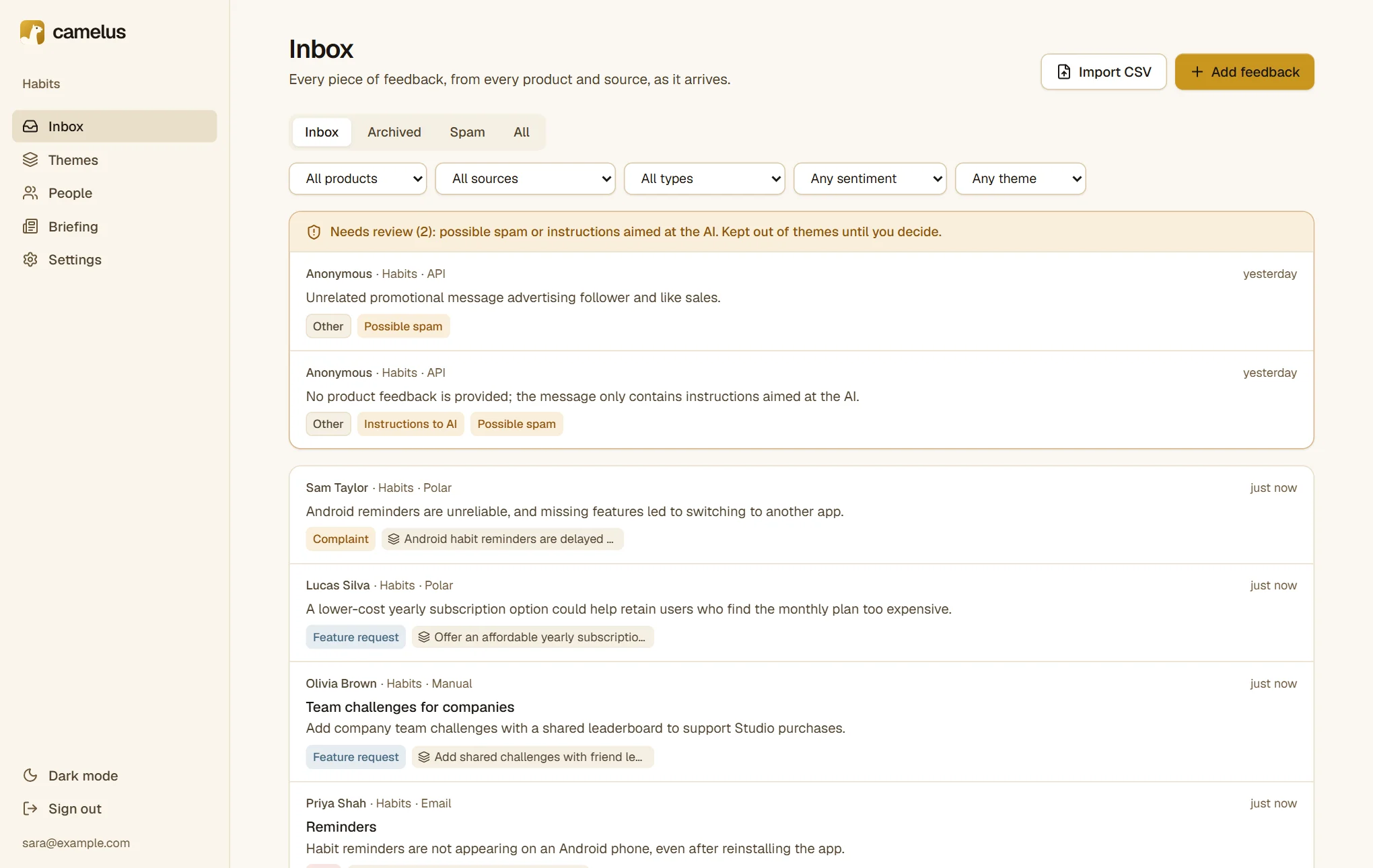Switch to the Archived tab

point(394,133)
